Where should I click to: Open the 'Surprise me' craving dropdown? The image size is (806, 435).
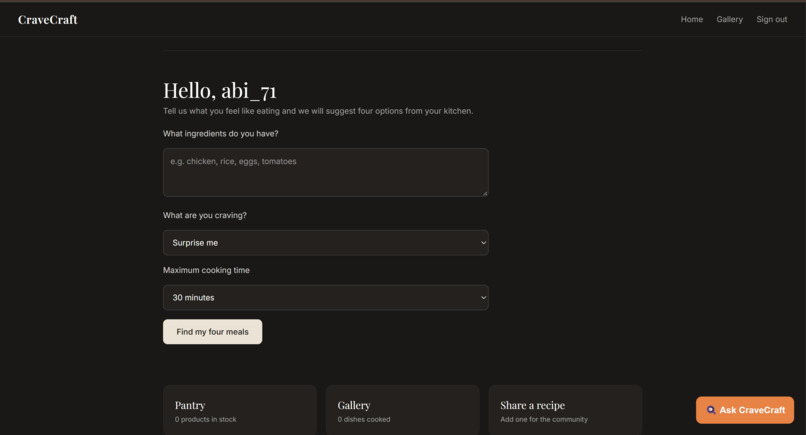pos(325,243)
